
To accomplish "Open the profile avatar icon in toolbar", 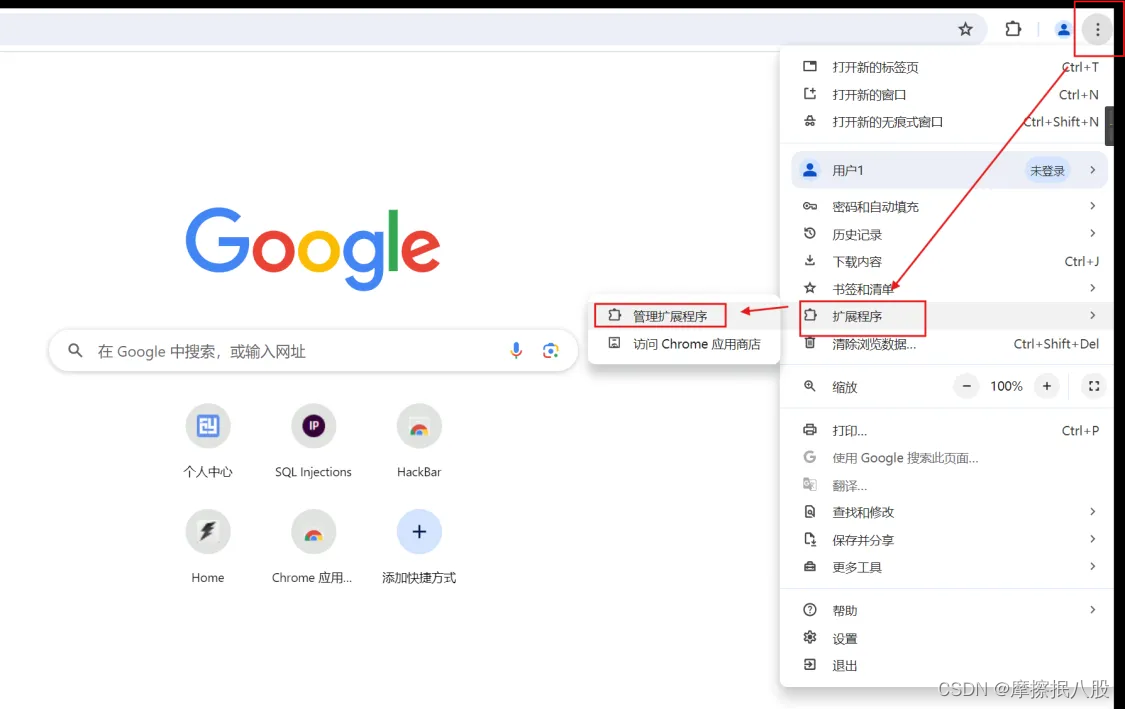I will coord(1063,29).
